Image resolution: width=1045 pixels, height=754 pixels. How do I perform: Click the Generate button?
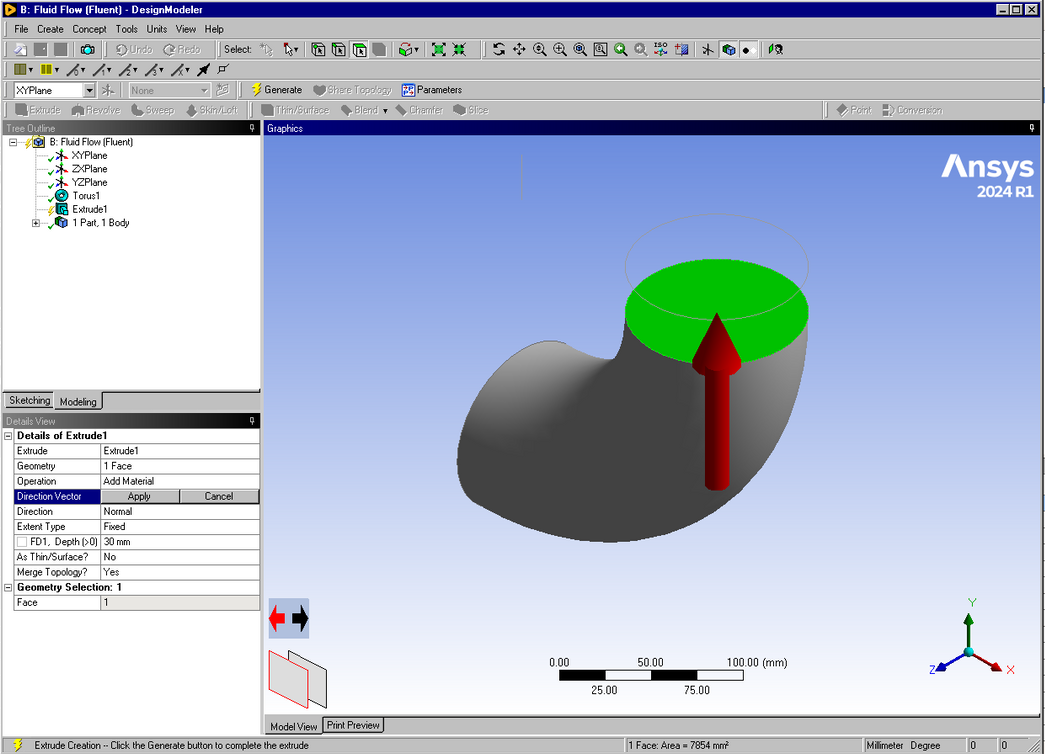tap(276, 90)
